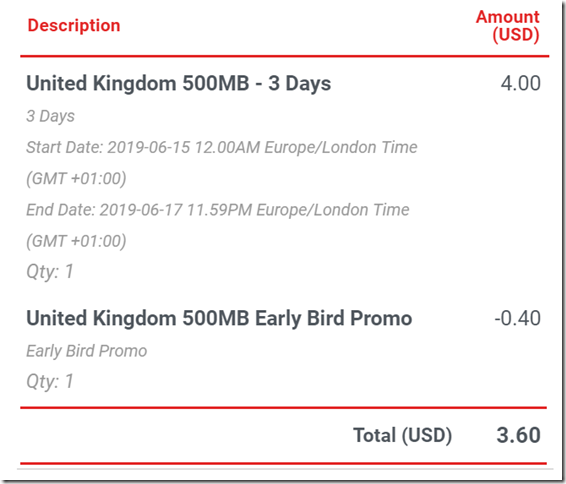This screenshot has width=566, height=484.
Task: Click Qty: 1 under Early Bird Promo
Action: [50, 381]
